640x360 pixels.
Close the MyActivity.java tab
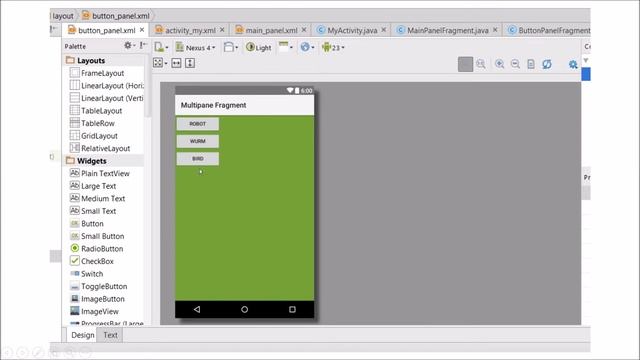(x=384, y=30)
